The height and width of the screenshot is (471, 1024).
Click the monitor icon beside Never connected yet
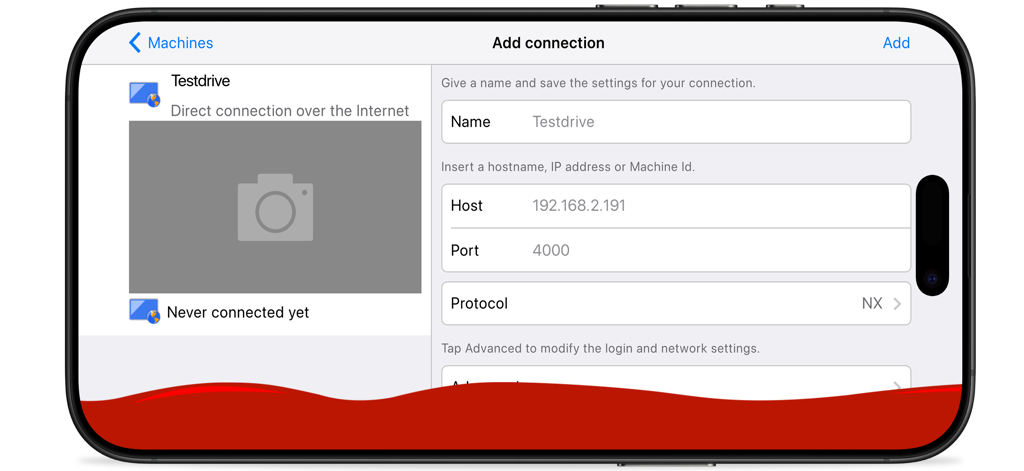tap(144, 311)
